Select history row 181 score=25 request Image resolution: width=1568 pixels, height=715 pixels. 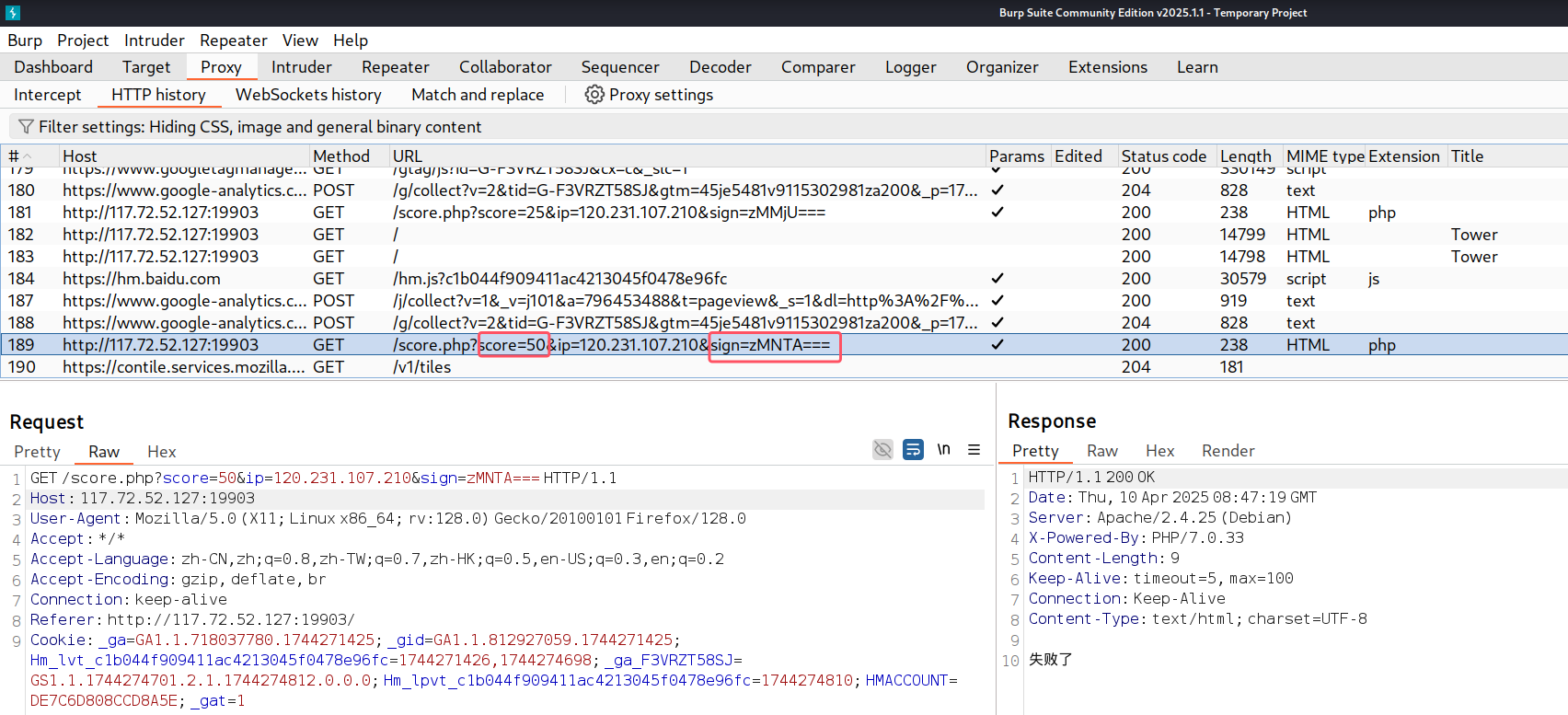coord(784,213)
